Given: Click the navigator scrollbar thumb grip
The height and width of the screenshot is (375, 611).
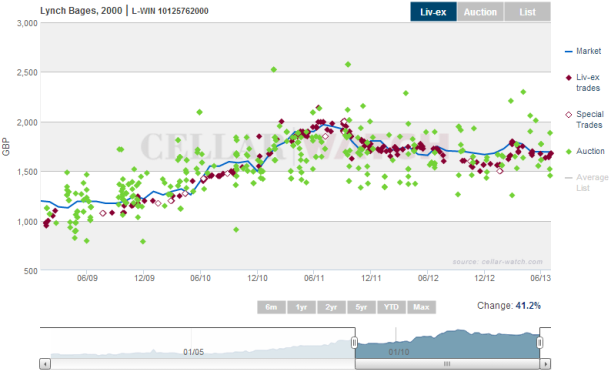Looking at the screenshot, I should pyautogui.click(x=447, y=364).
